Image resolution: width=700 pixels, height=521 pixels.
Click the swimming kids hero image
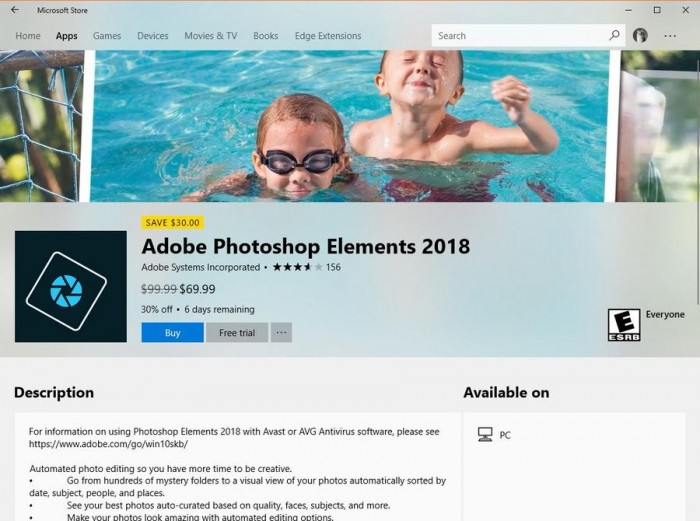350,126
